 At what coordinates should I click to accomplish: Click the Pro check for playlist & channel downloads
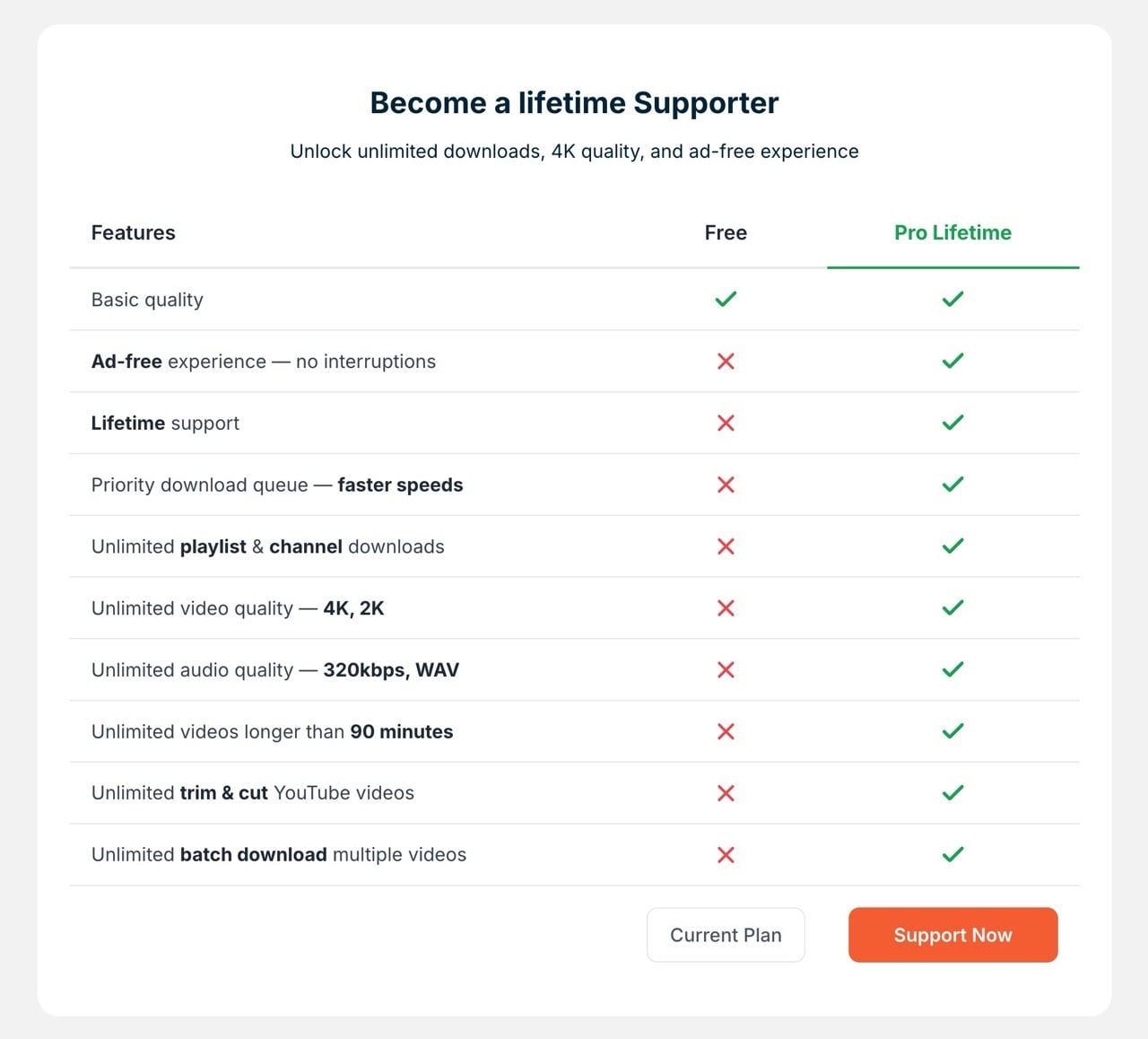pyautogui.click(x=952, y=546)
